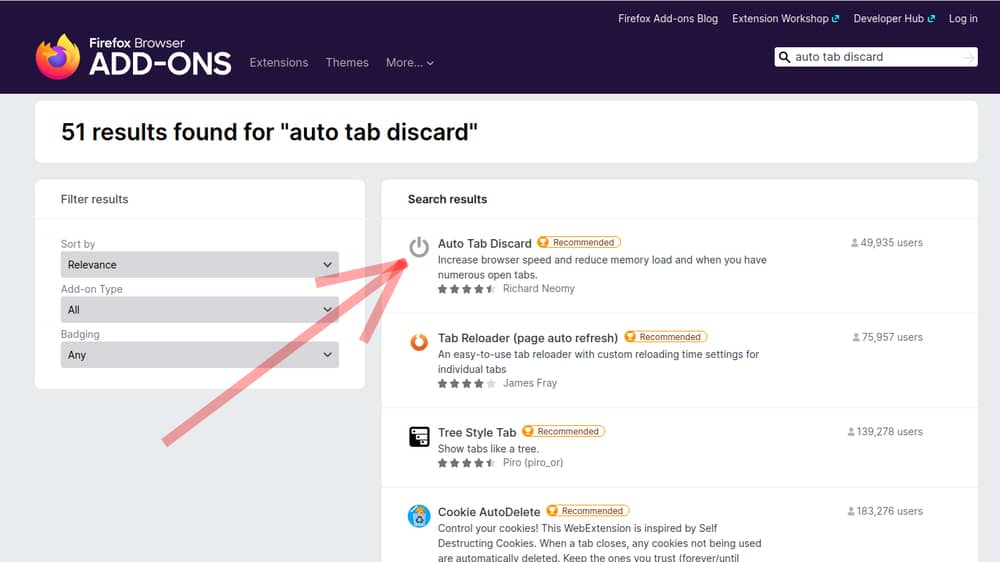Click the "Filter results" heading
This screenshot has height=562, width=1000.
pyautogui.click(x=94, y=199)
